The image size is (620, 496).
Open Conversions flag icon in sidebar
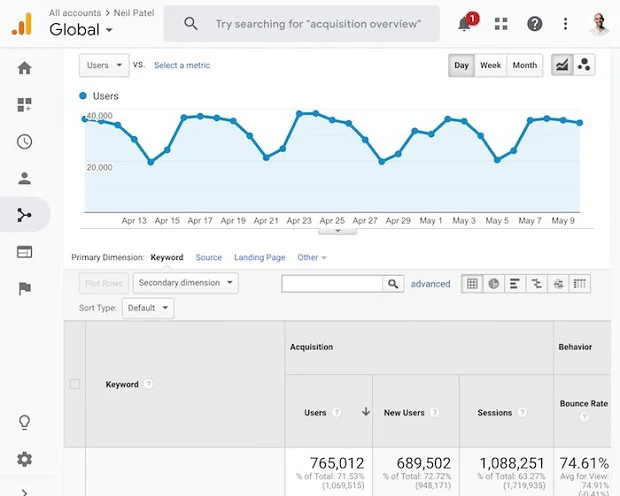[x=24, y=289]
